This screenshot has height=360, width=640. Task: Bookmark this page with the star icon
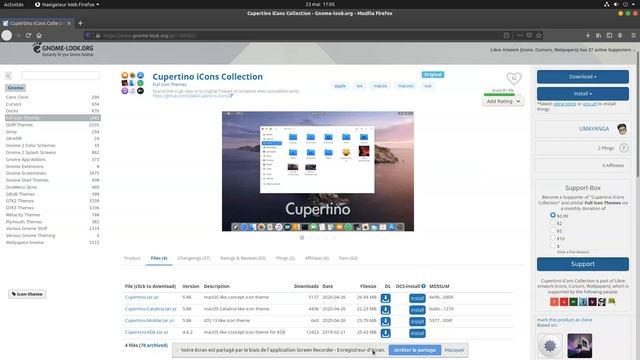[x=539, y=36]
